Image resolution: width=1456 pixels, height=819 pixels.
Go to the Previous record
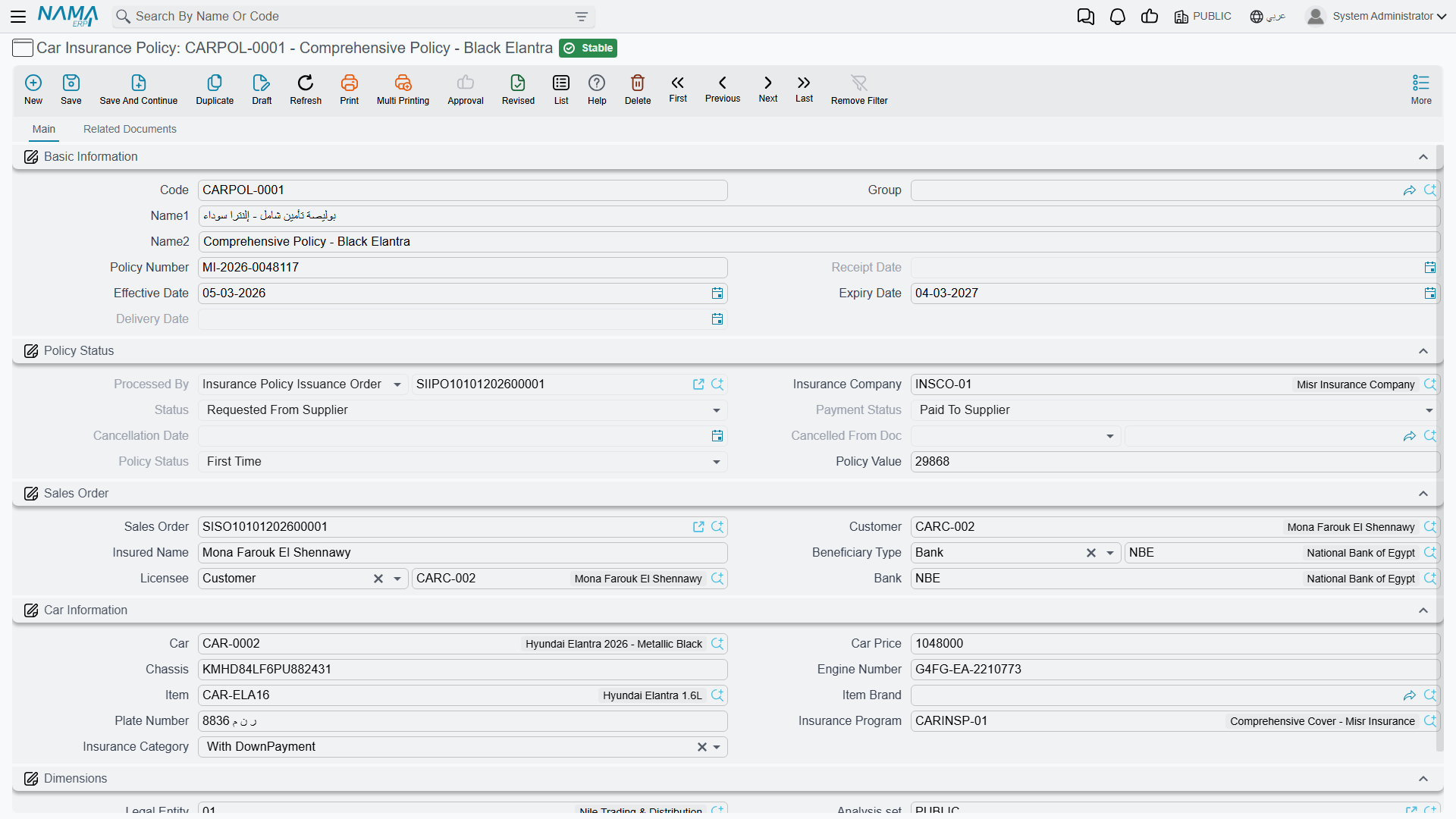(723, 88)
